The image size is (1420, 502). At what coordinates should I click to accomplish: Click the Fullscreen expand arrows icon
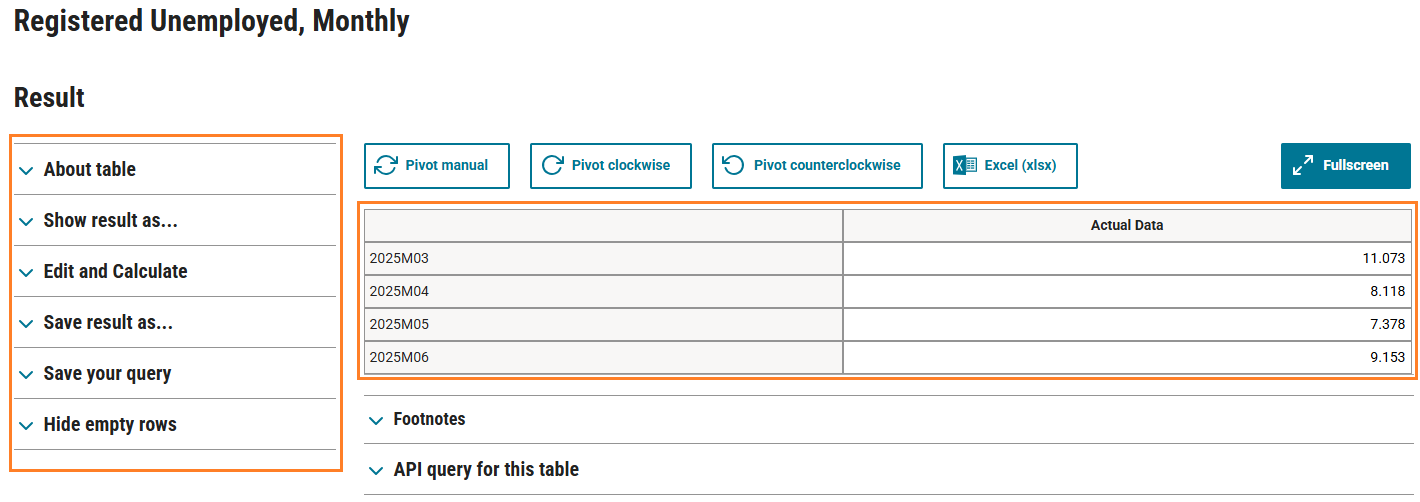[1303, 166]
